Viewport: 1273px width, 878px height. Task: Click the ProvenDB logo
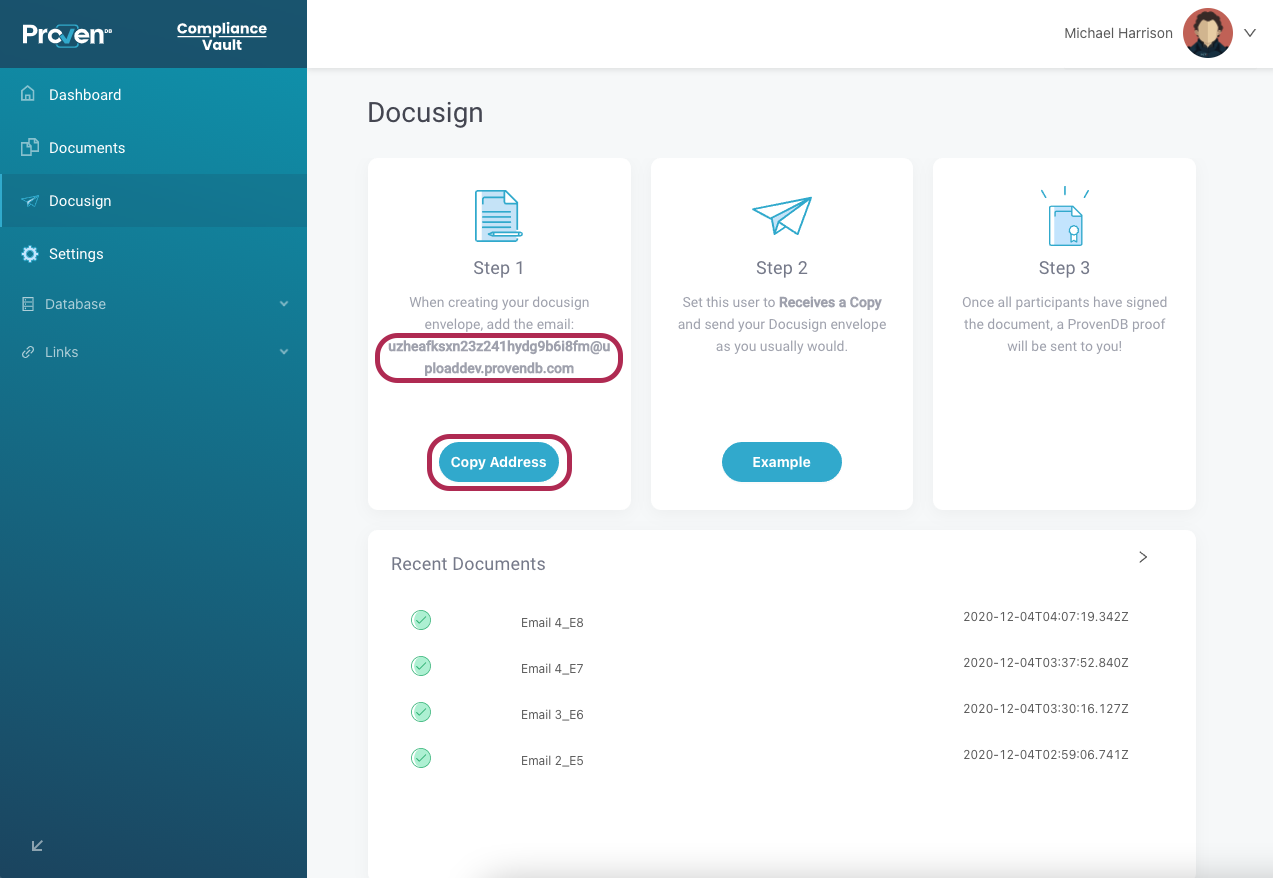(x=67, y=34)
